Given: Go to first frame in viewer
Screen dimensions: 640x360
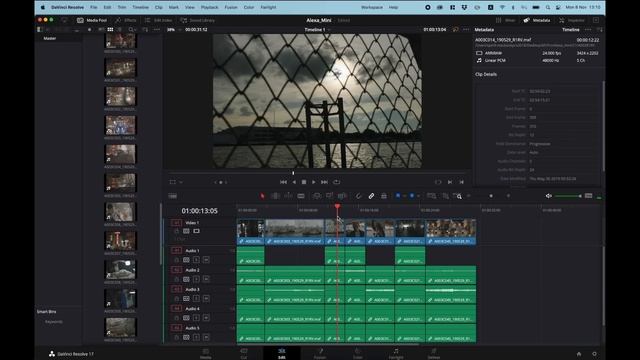Looking at the screenshot, I should pos(283,182).
